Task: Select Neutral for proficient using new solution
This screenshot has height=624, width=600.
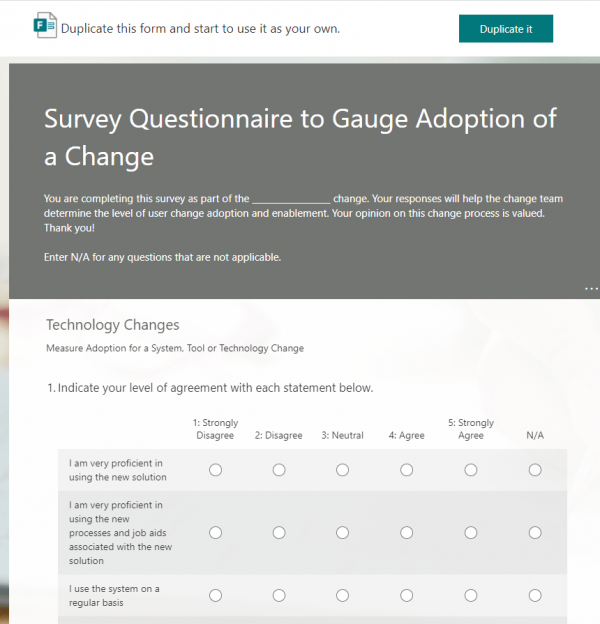Action: coord(342,470)
